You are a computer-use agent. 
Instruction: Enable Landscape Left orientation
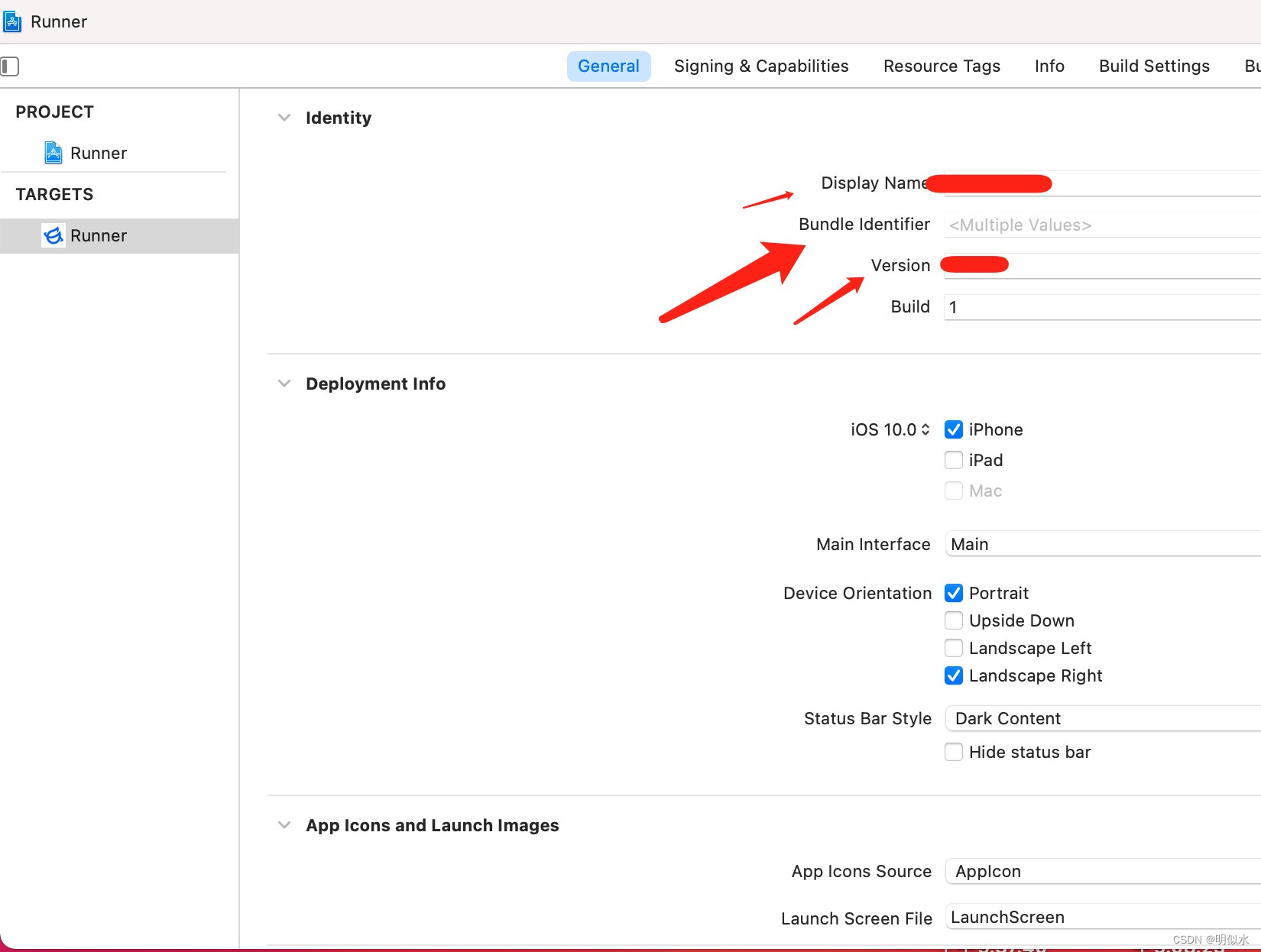(x=954, y=648)
